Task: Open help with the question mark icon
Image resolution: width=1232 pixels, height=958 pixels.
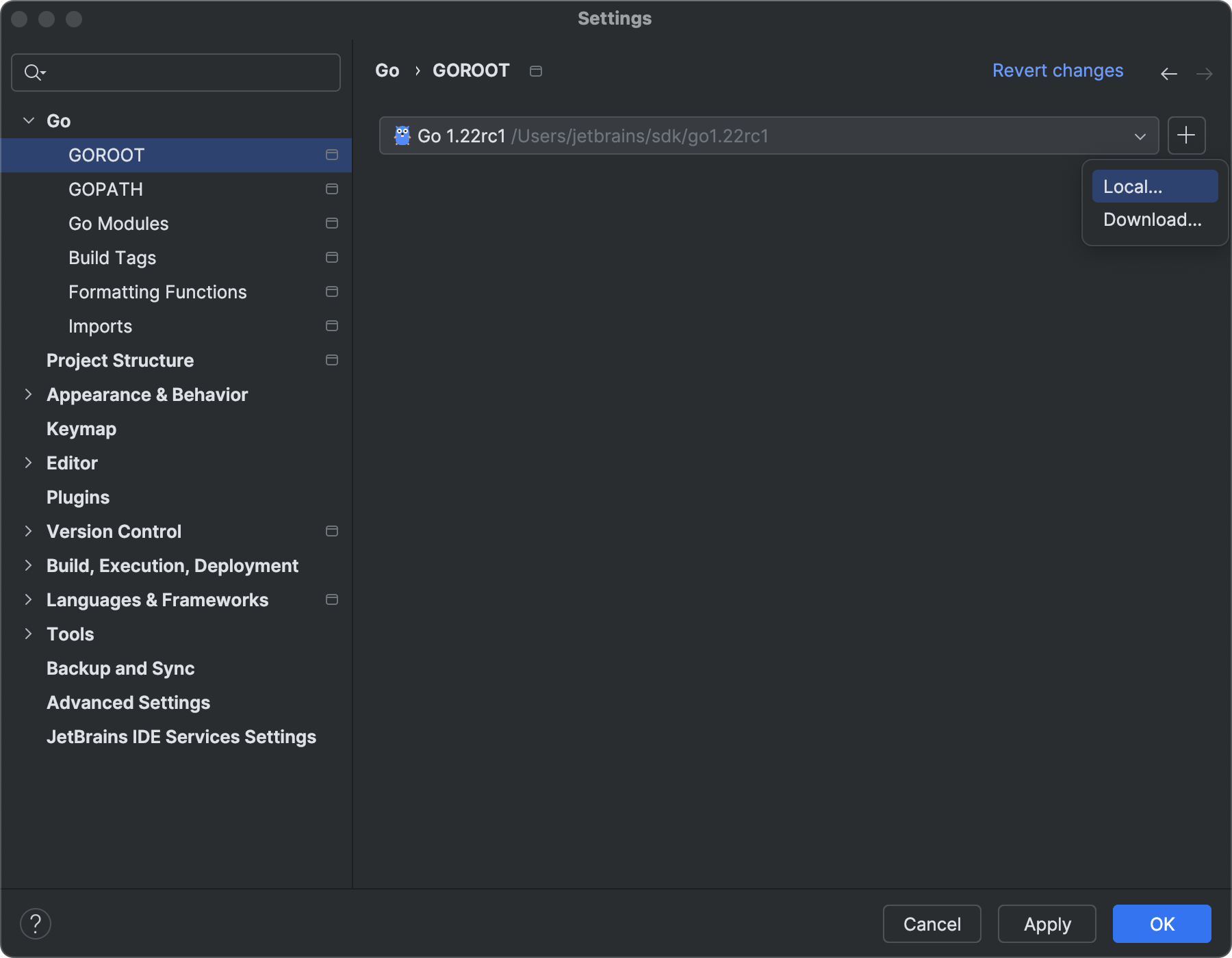Action: pos(36,924)
